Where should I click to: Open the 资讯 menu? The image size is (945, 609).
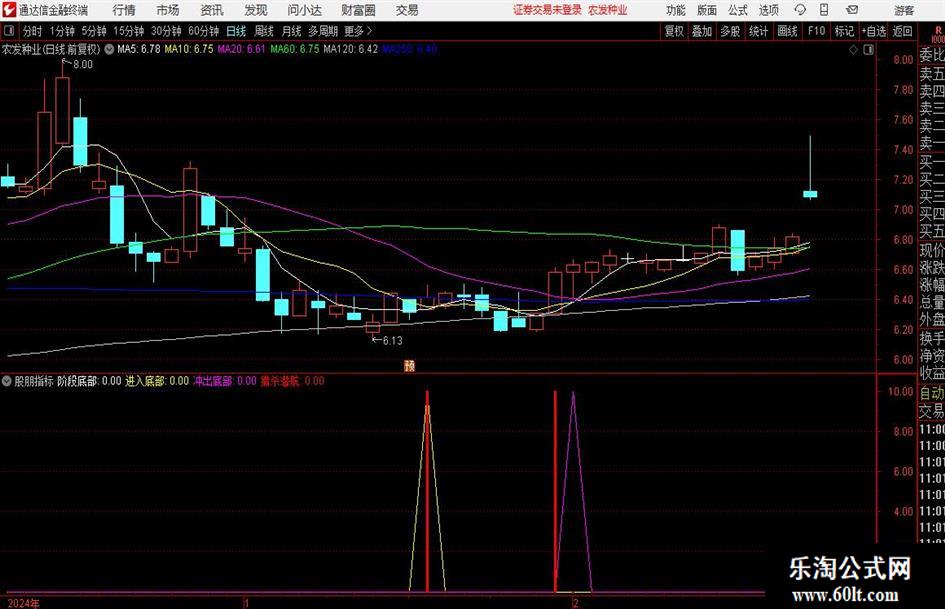[212, 10]
